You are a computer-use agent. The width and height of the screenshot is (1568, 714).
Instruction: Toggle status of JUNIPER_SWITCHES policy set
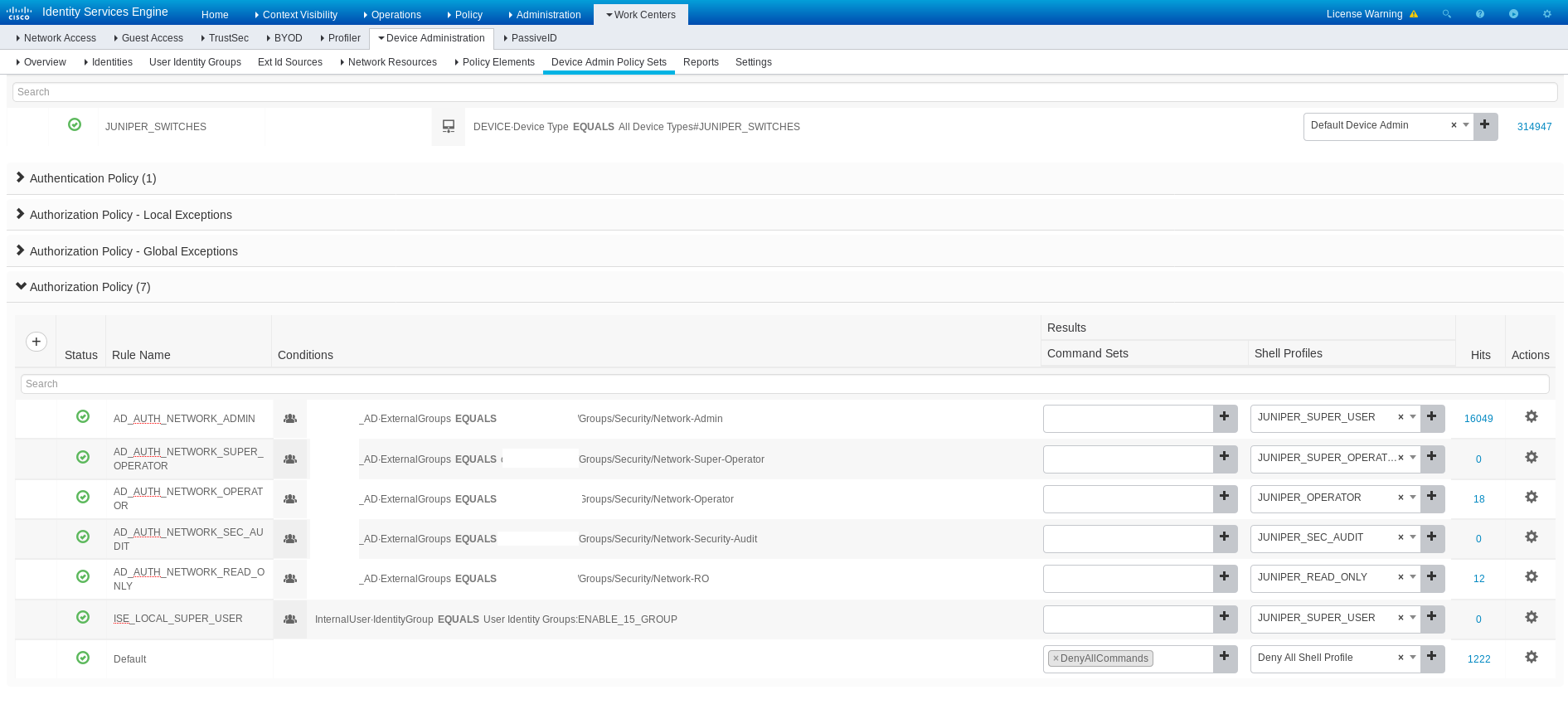click(x=75, y=124)
